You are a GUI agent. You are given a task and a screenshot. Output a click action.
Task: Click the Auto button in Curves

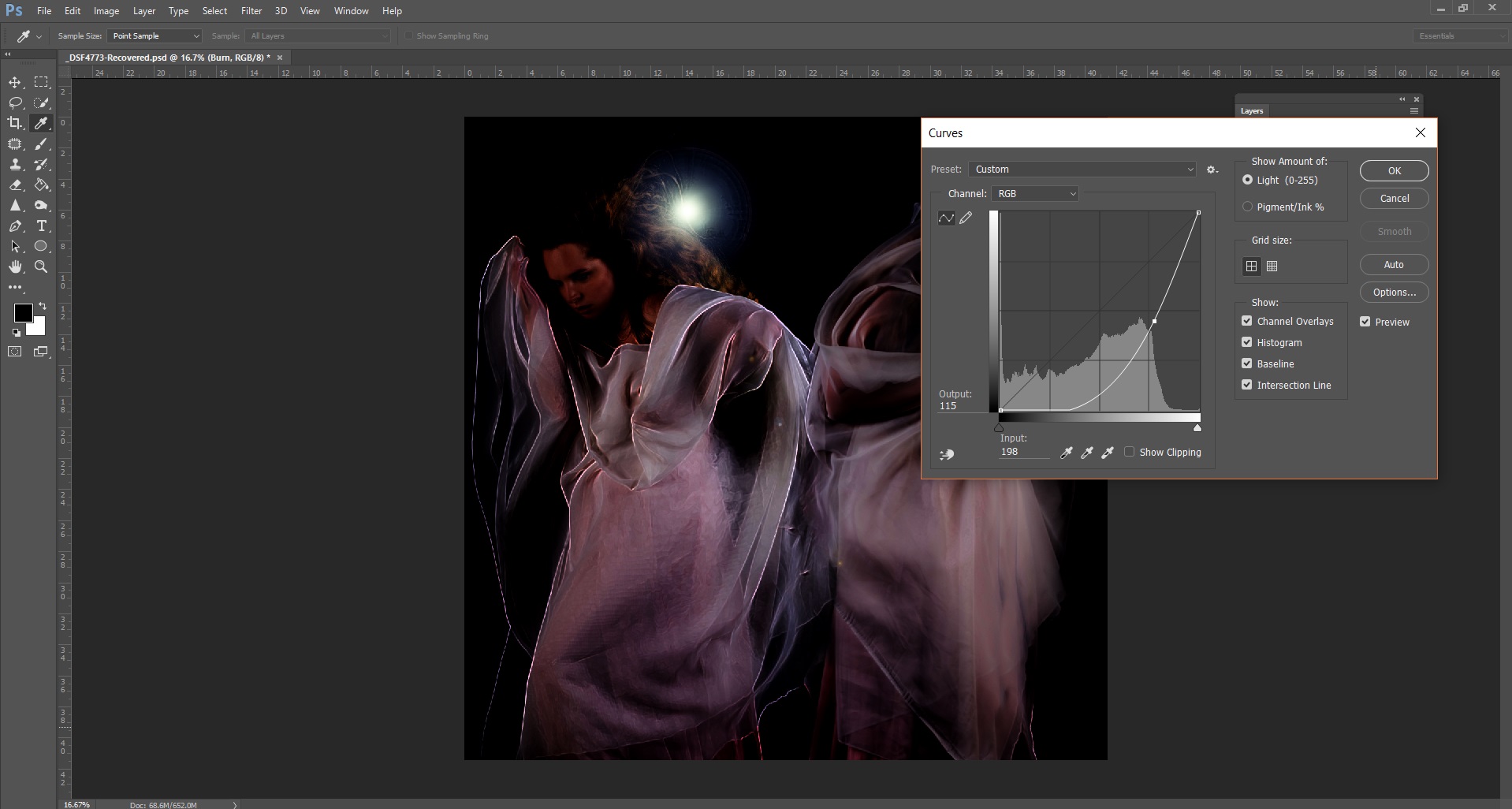tap(1393, 265)
